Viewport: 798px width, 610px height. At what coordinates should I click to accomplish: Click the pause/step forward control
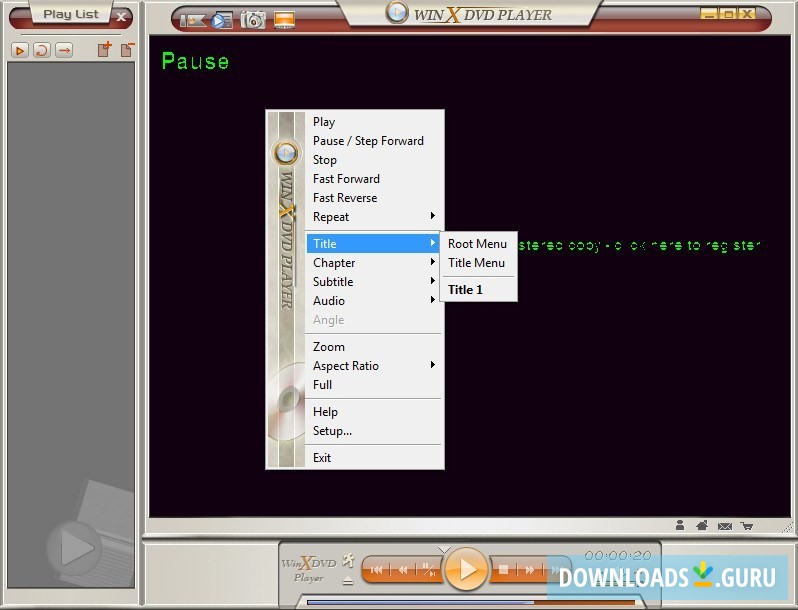pos(429,570)
